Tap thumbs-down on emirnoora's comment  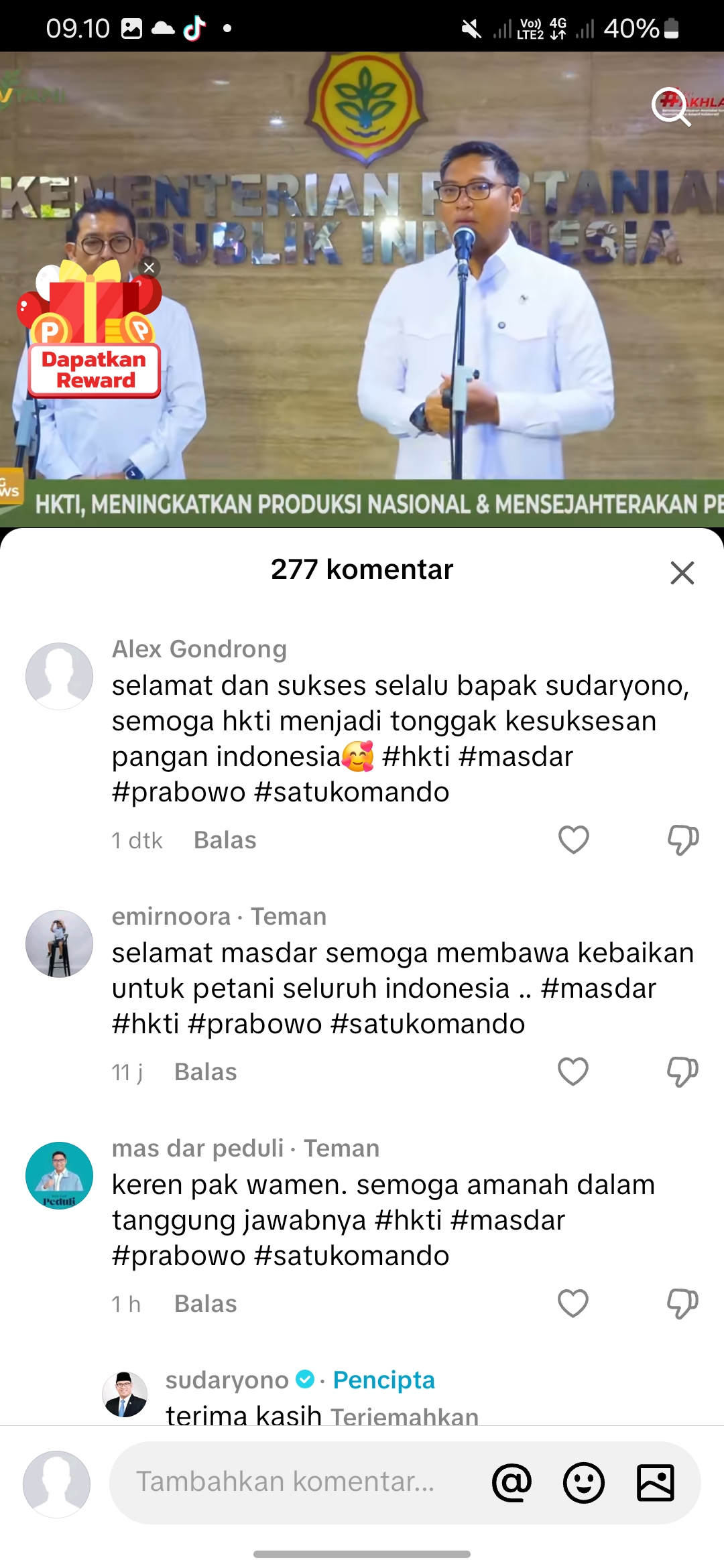click(x=682, y=1071)
